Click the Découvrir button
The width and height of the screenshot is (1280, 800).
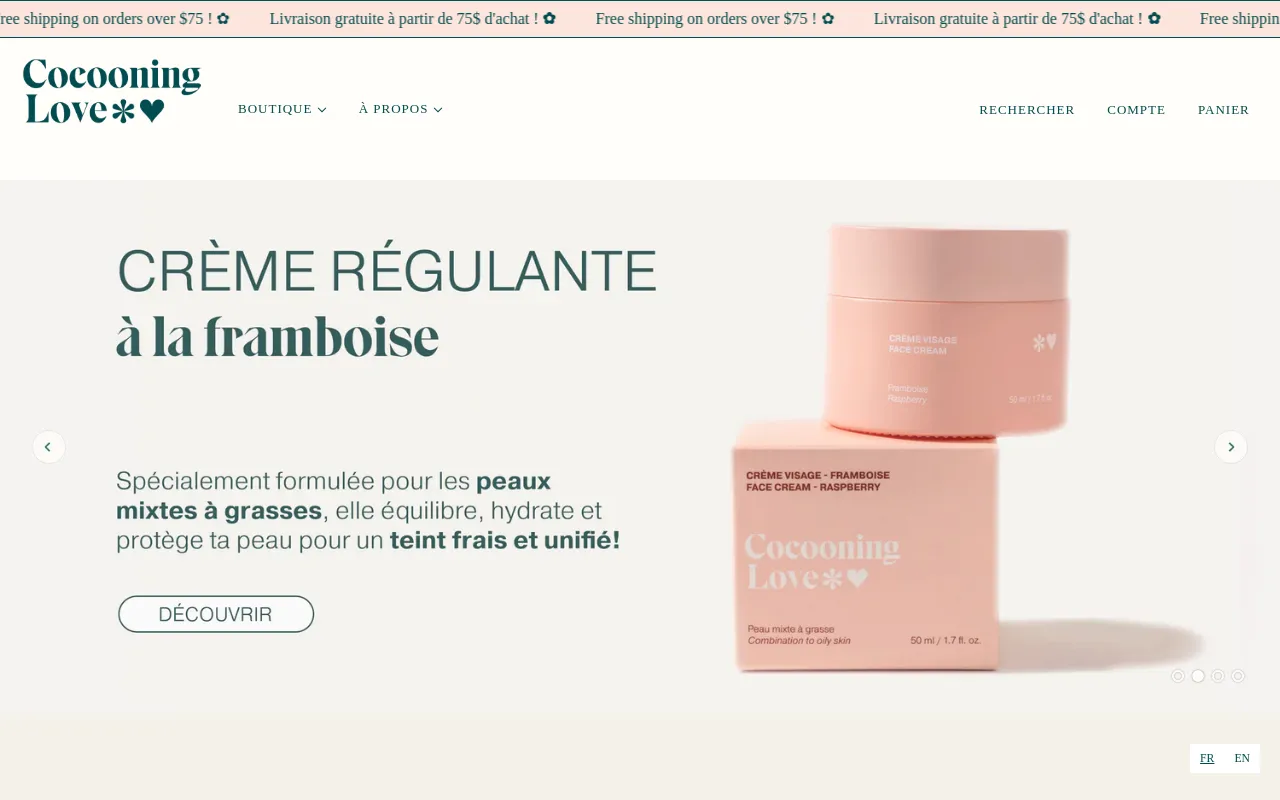click(x=216, y=614)
